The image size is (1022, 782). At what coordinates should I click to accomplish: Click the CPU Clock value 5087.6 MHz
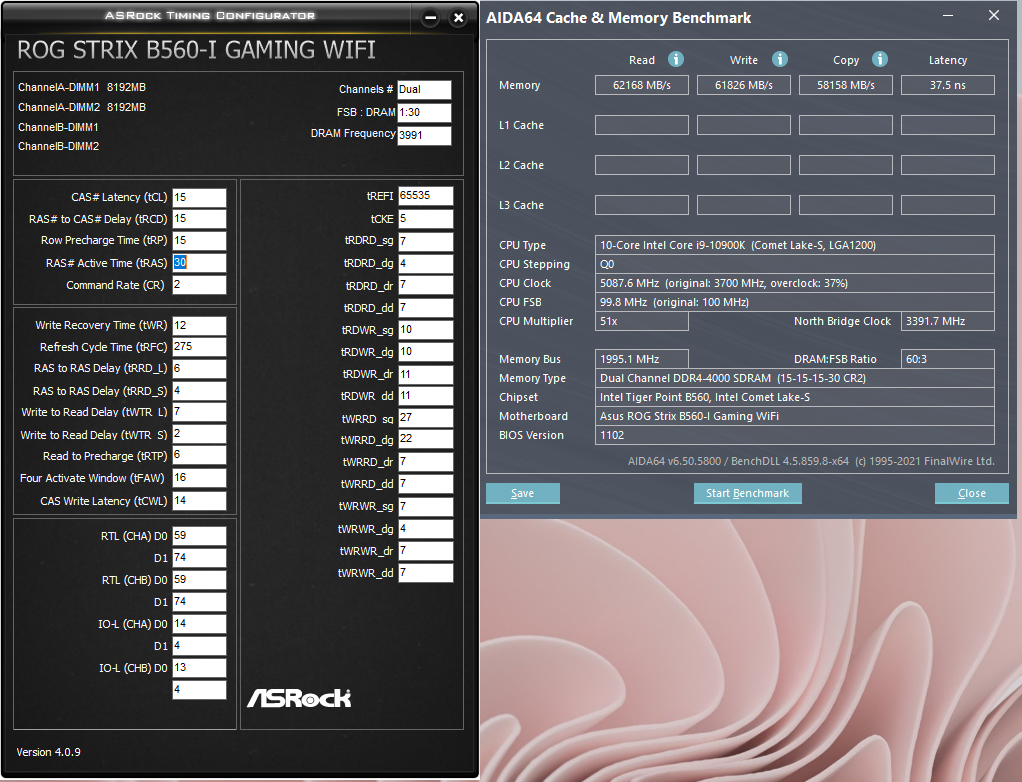795,283
